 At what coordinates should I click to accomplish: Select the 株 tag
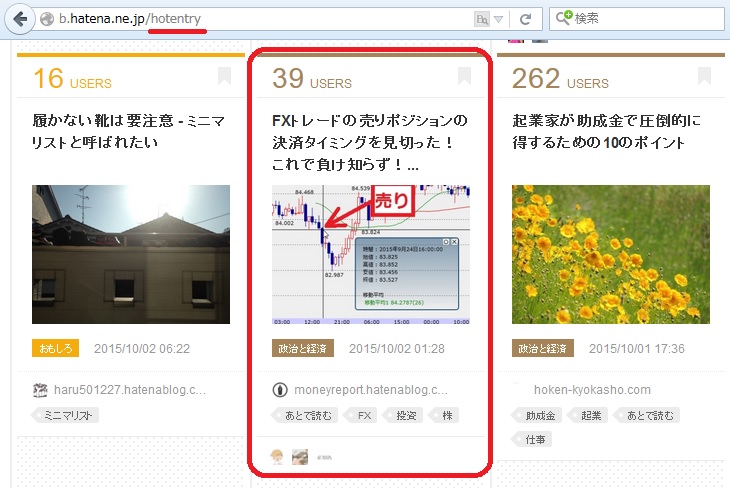click(x=444, y=415)
